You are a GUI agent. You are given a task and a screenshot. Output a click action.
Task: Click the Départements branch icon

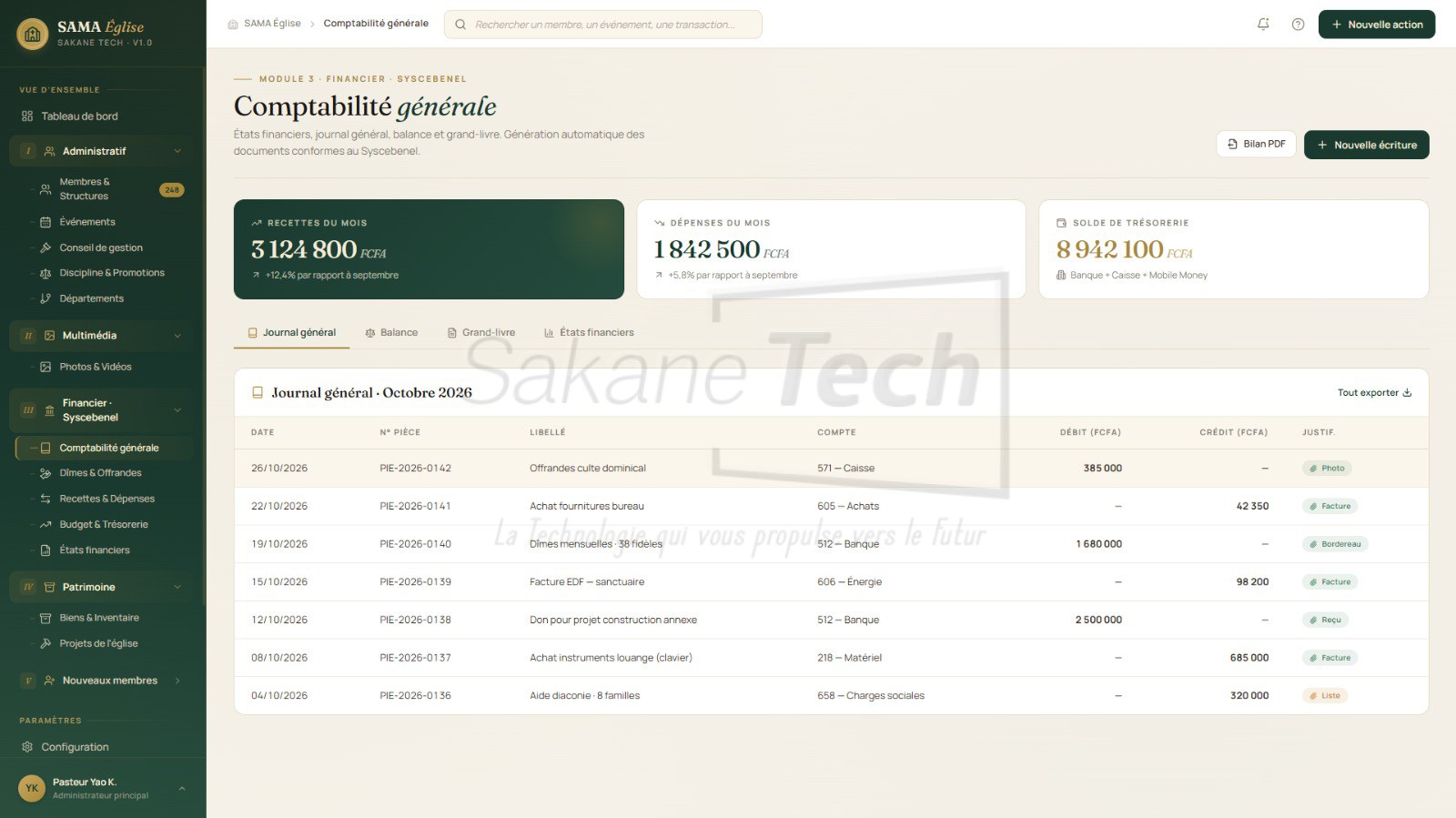click(45, 298)
